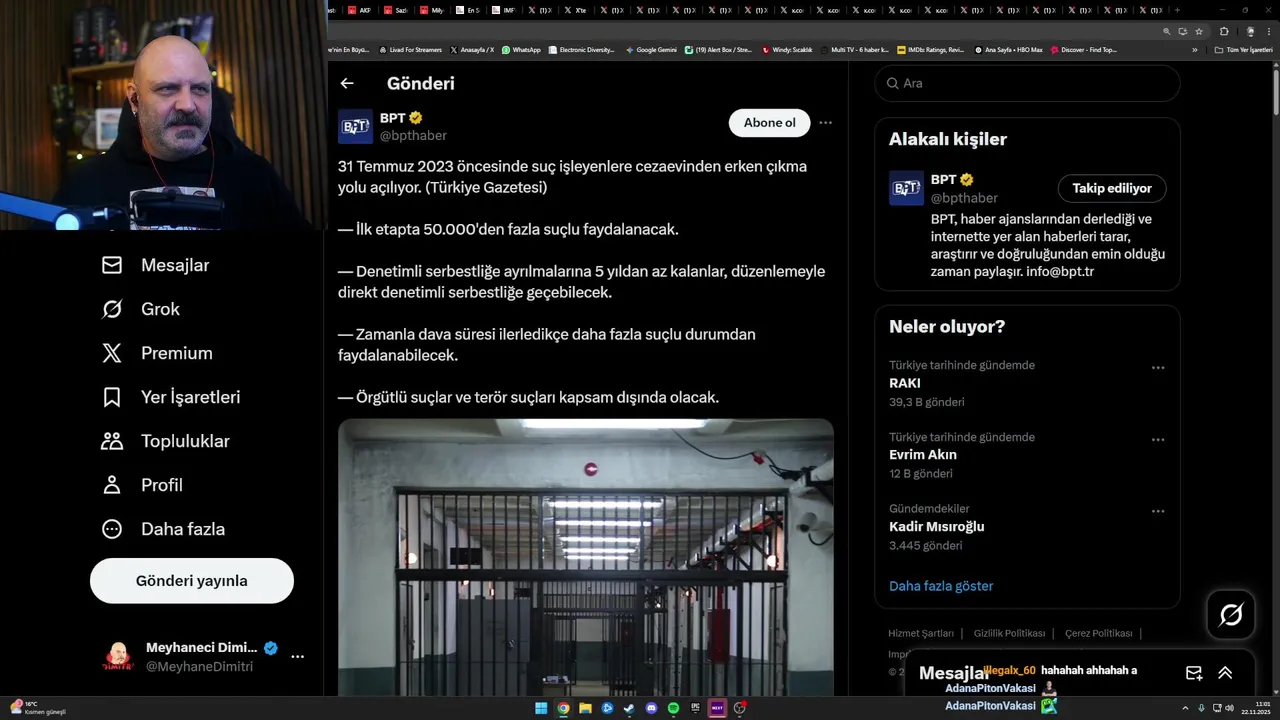Open the Premium sidebar item
The image size is (1280, 720).
pos(157,353)
